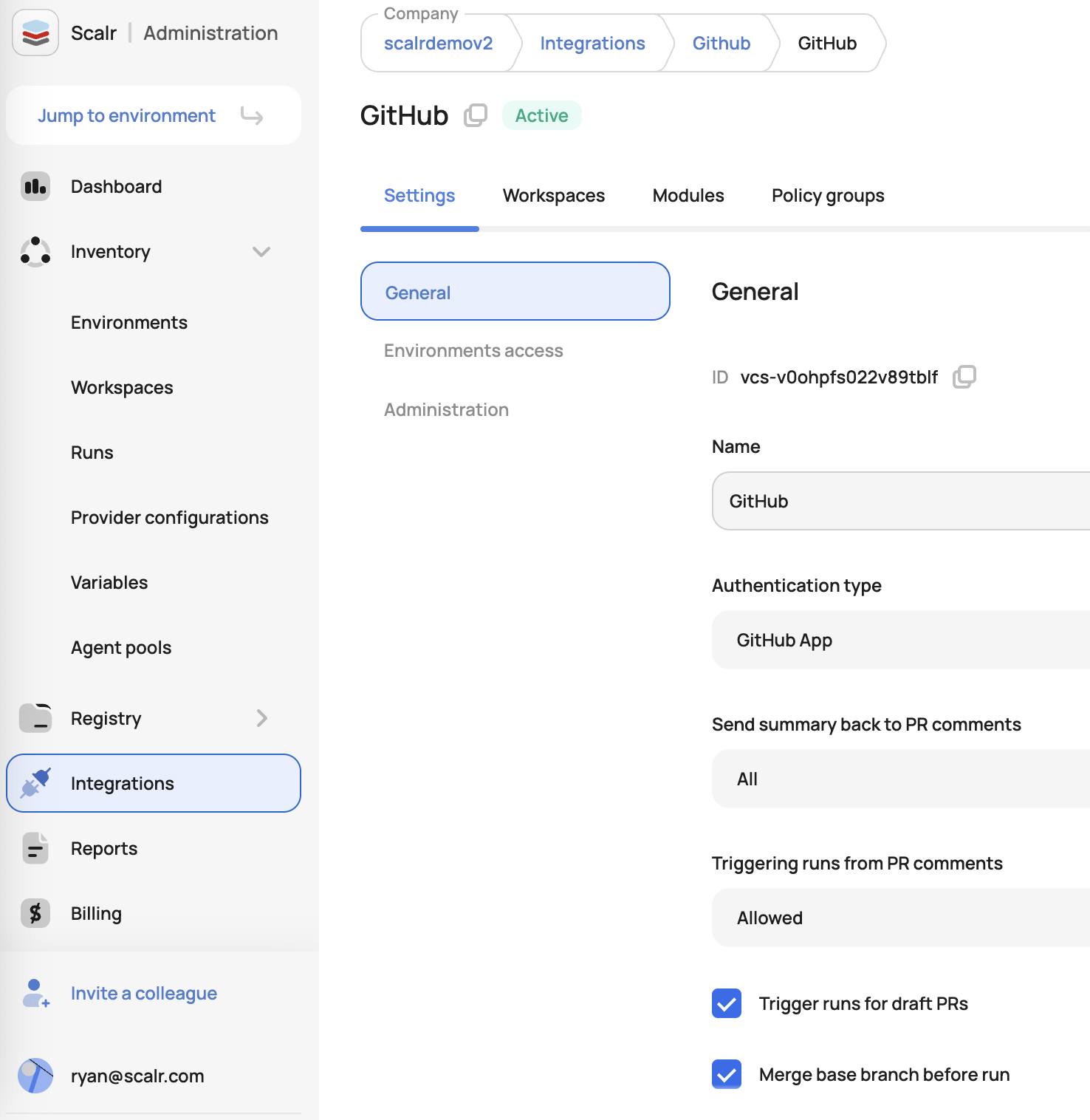Click the Integrations plug icon

coord(35,783)
